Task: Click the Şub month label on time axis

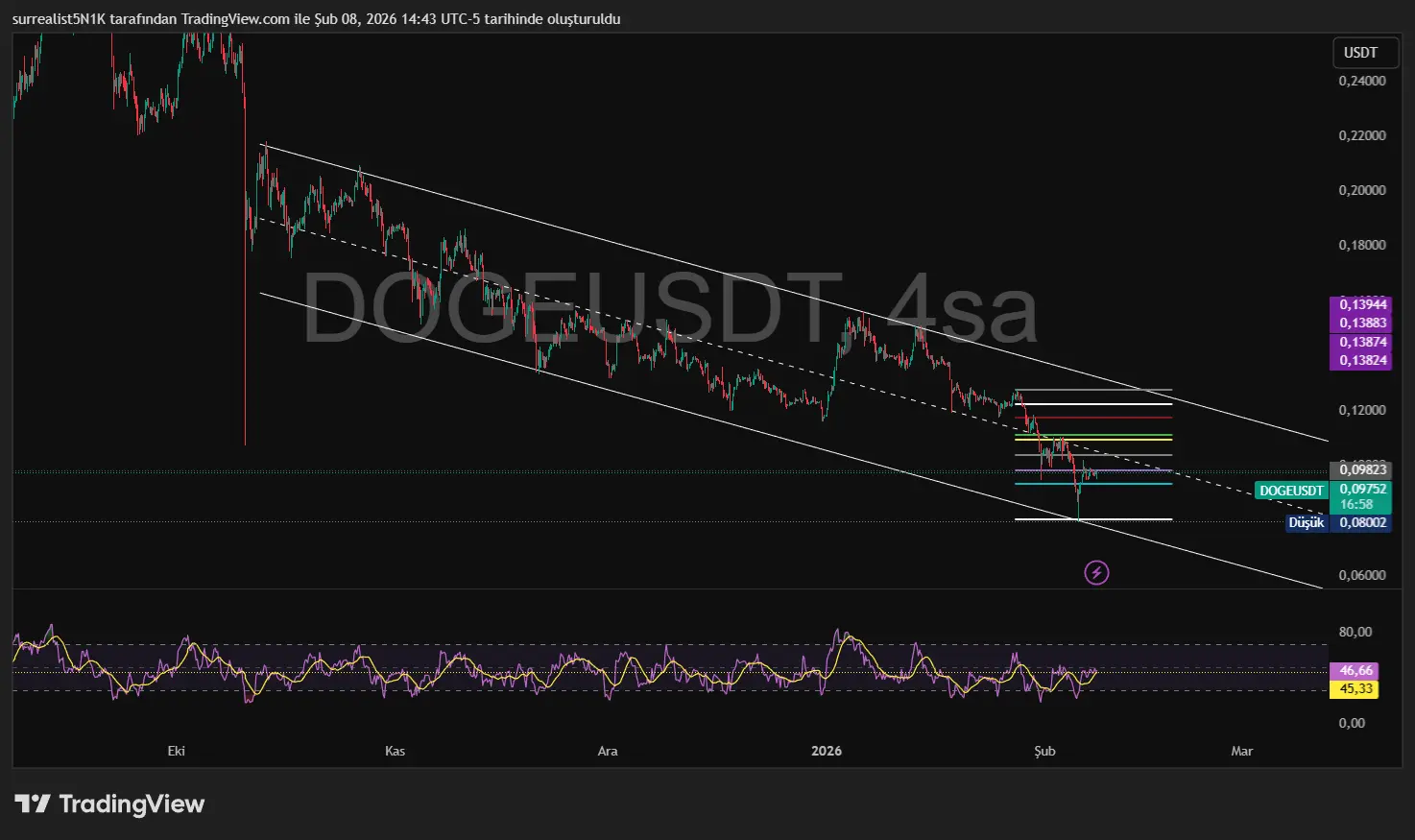Action: 1044,751
